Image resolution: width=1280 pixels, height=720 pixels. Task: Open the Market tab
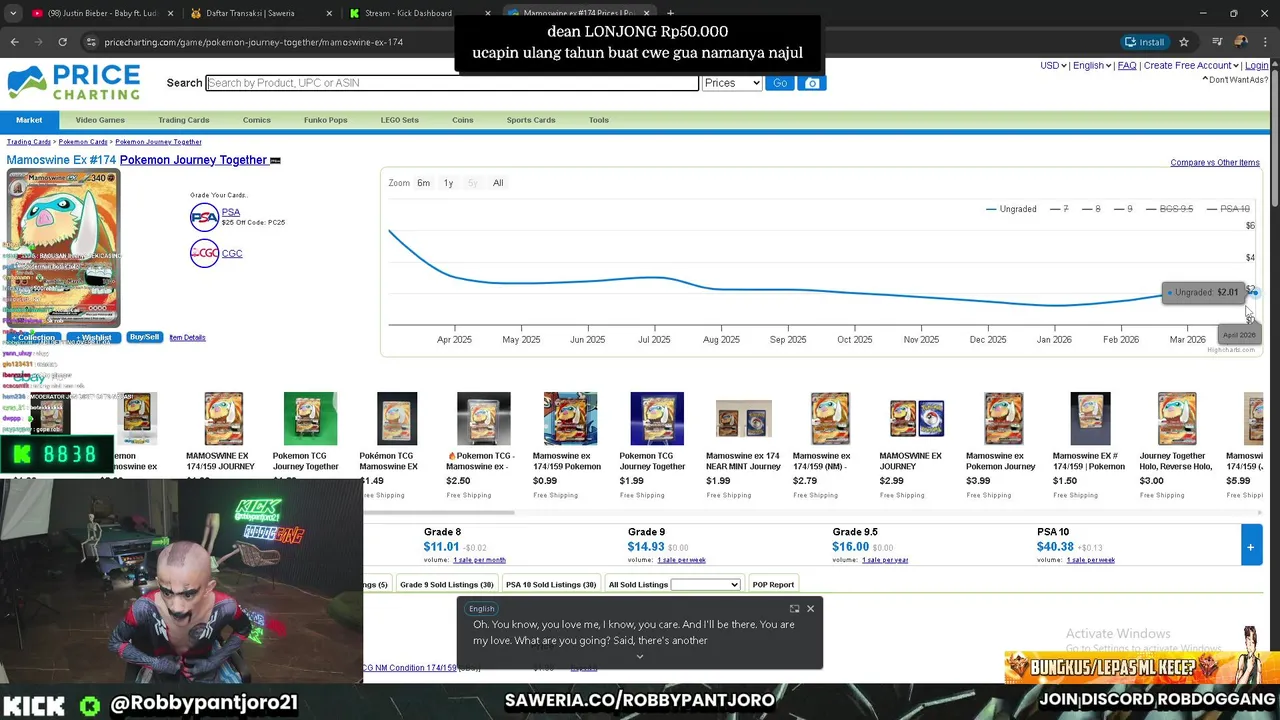coord(29,120)
